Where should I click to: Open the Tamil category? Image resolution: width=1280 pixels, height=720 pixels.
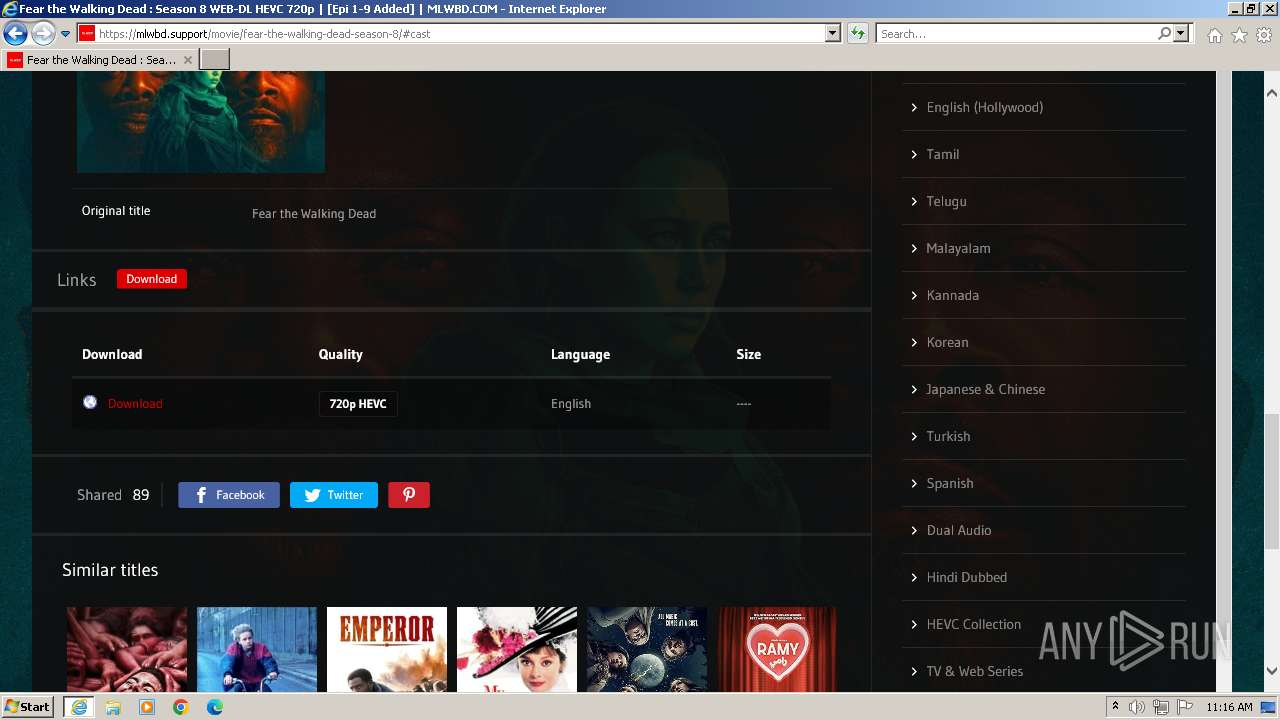pyautogui.click(x=943, y=154)
